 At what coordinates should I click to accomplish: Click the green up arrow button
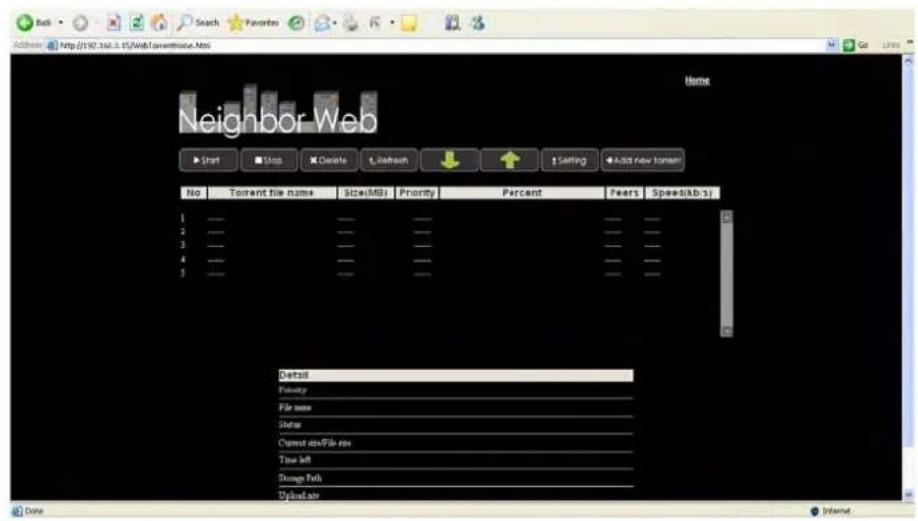click(x=509, y=160)
